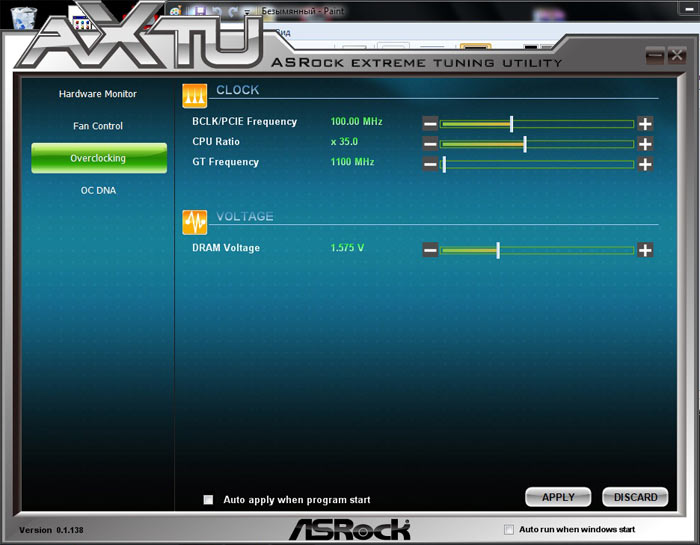This screenshot has width=700, height=545.
Task: Increase BCLK/PCIE Frequency with plus button
Action: tap(645, 124)
